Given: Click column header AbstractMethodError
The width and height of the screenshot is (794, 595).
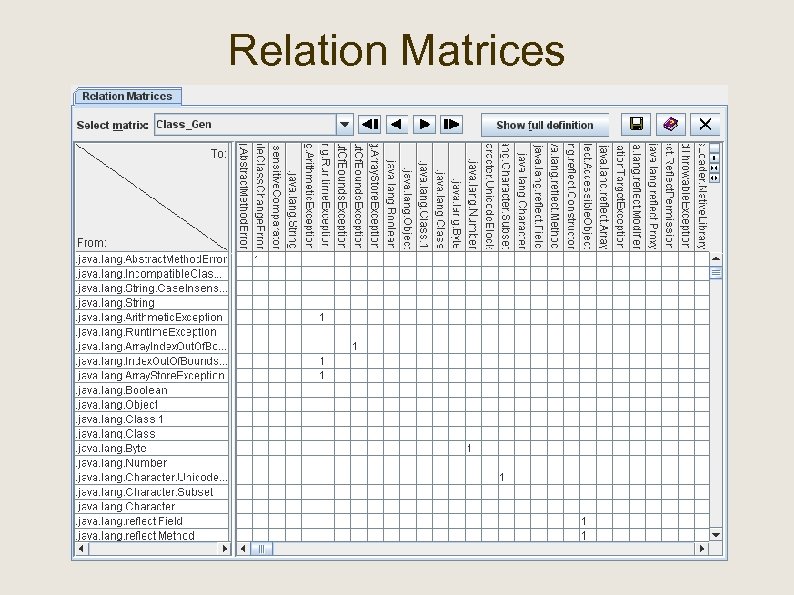Looking at the screenshot, I should click(x=244, y=196).
